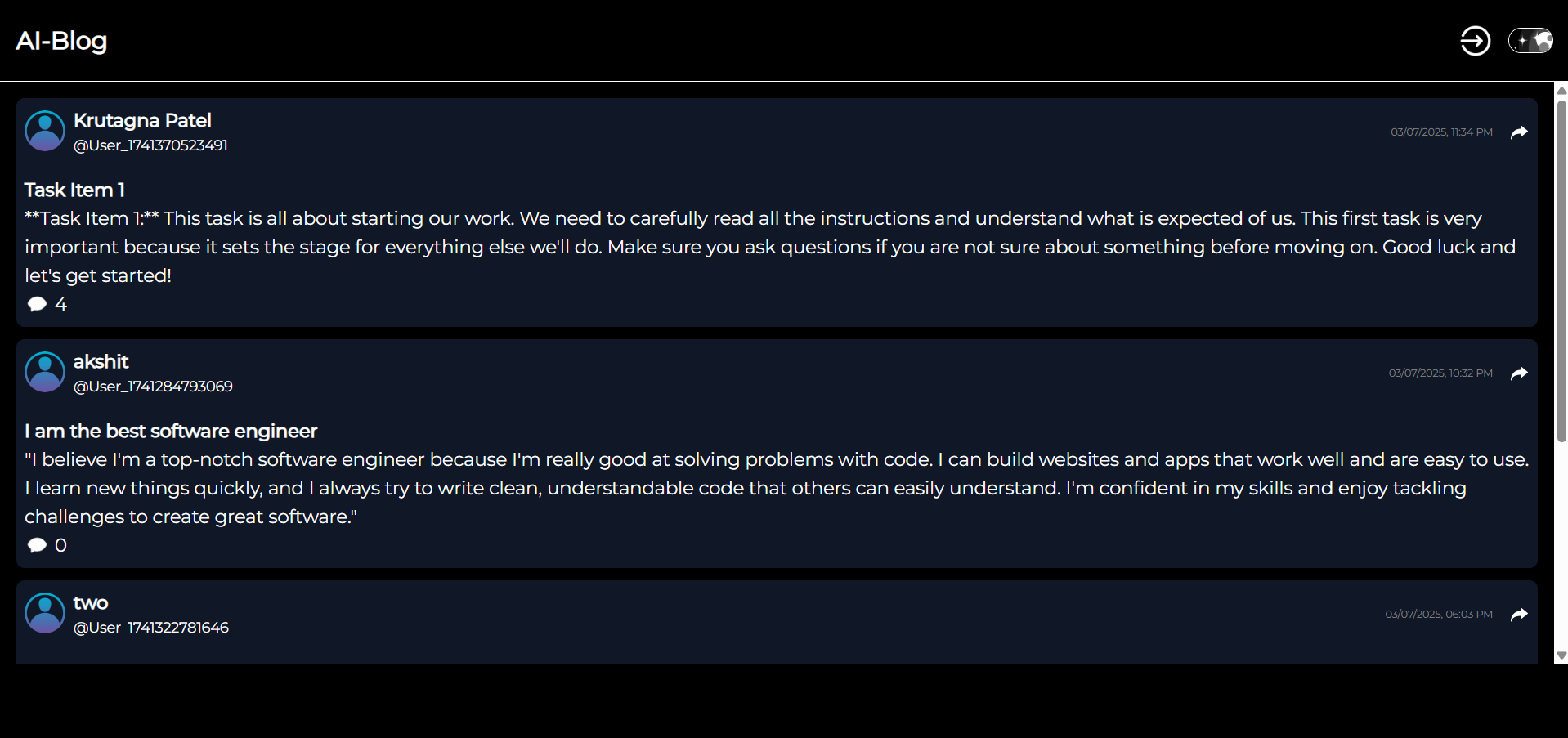The height and width of the screenshot is (738, 1568).
Task: Click akshit's profile avatar
Action: coord(45,372)
